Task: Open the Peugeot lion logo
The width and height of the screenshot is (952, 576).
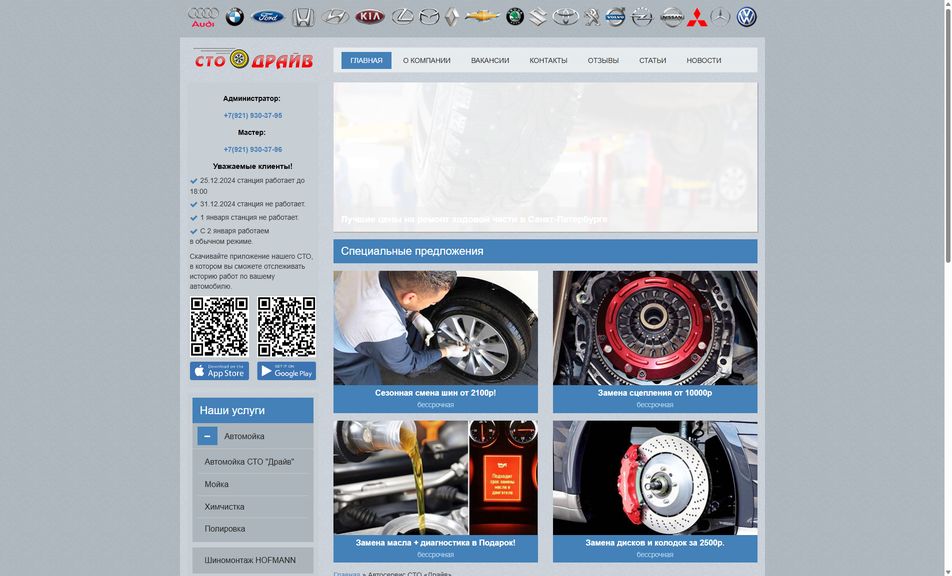Action: coord(592,17)
